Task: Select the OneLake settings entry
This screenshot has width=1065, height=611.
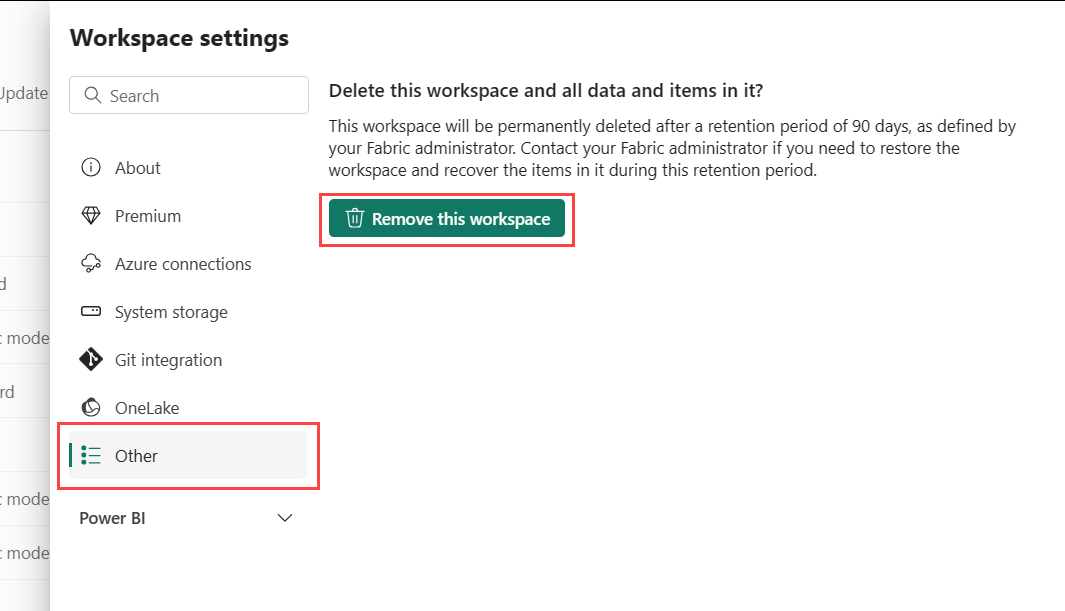Action: tap(147, 408)
